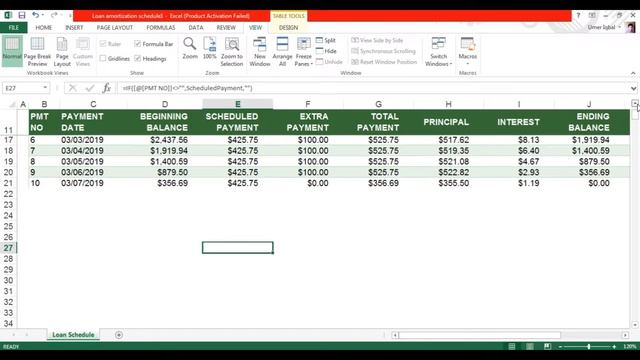The height and width of the screenshot is (360, 640).
Task: Open the FILE tab
Action: point(13,27)
